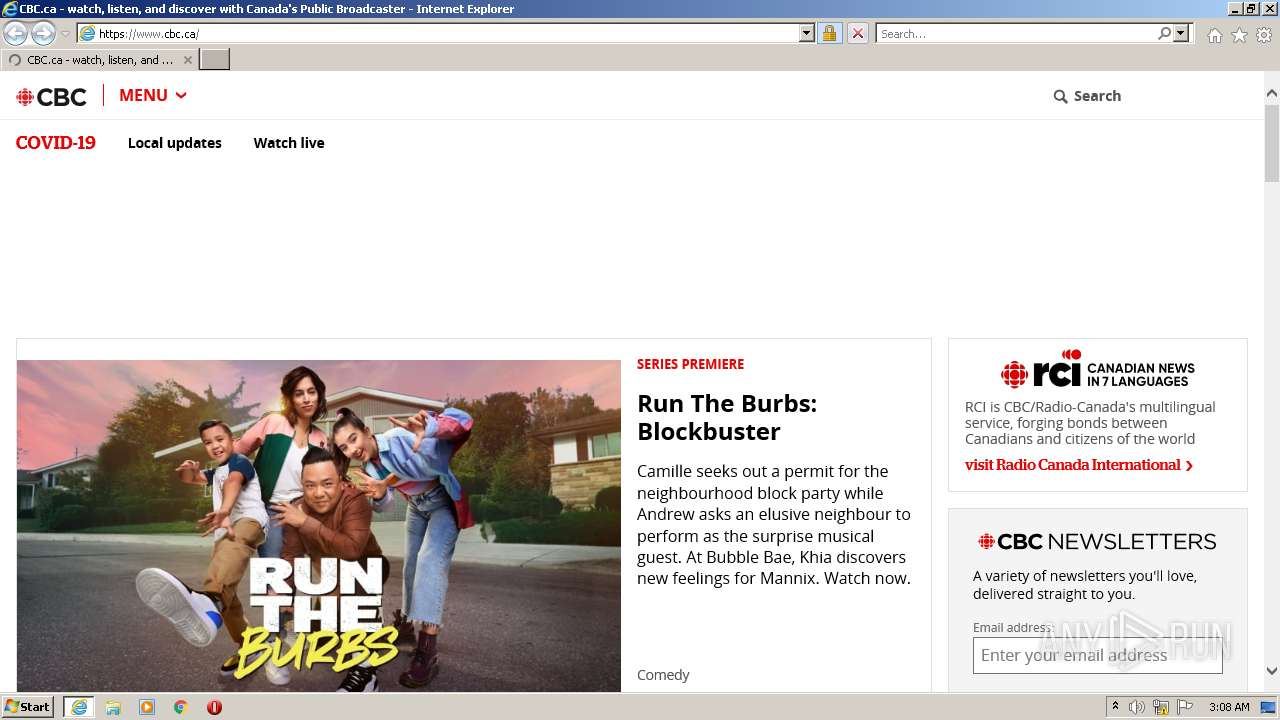
Task: Visit Radio Canada International link
Action: coord(1079,465)
